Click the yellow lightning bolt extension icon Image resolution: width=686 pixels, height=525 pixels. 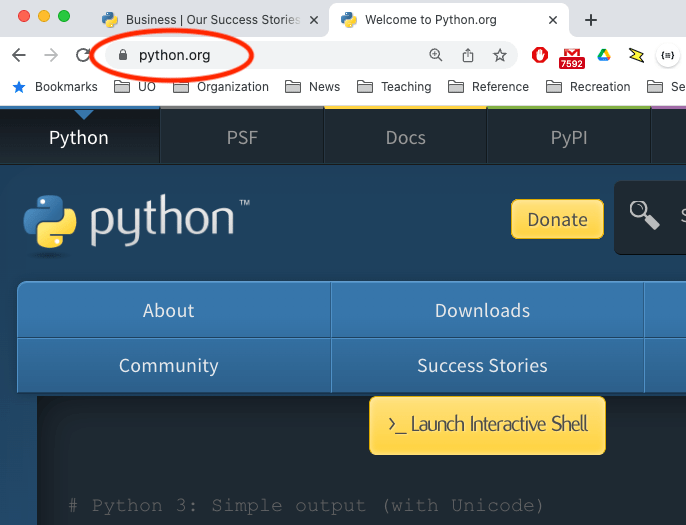(636, 55)
